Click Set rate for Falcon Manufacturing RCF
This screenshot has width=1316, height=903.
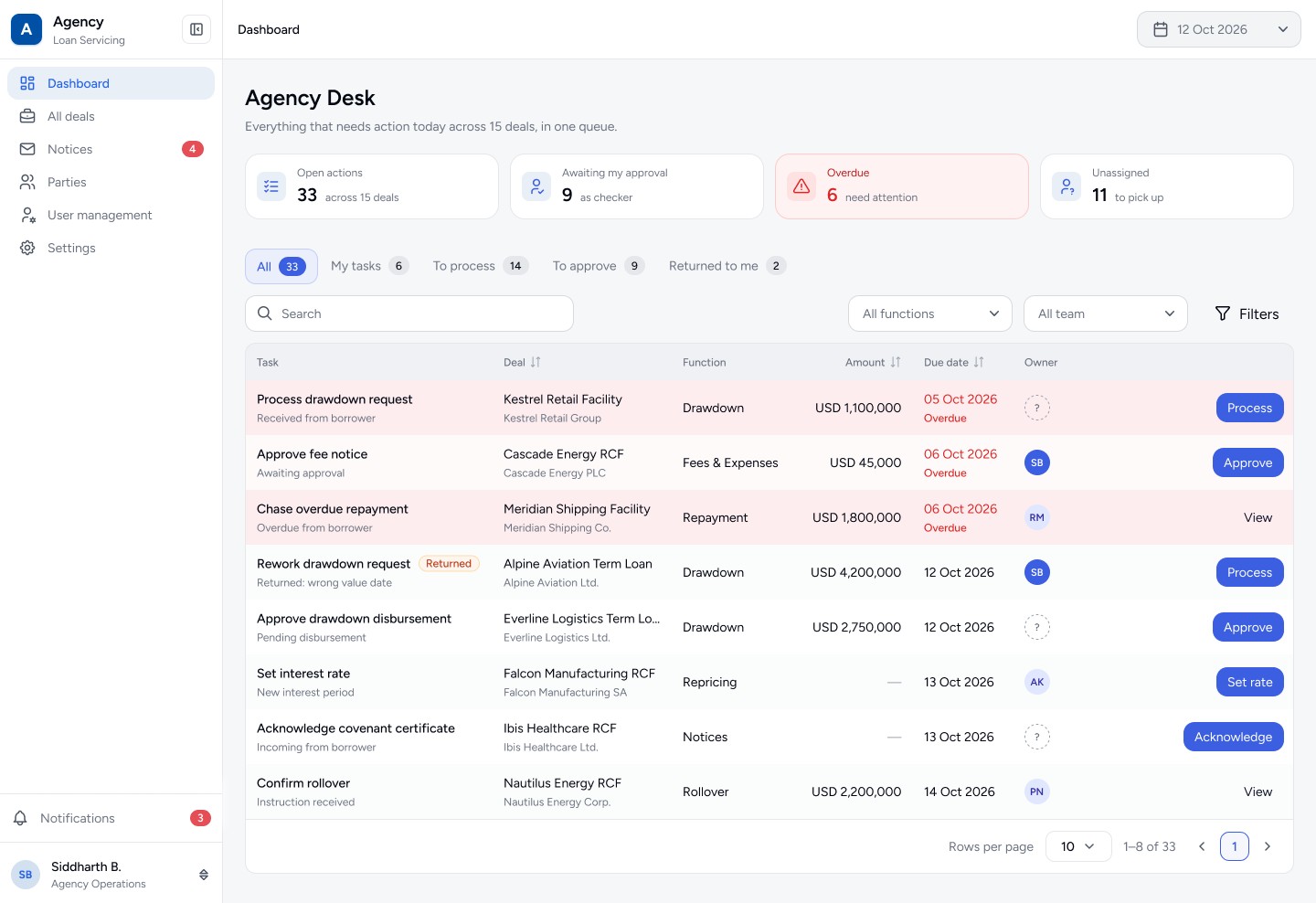[1249, 682]
